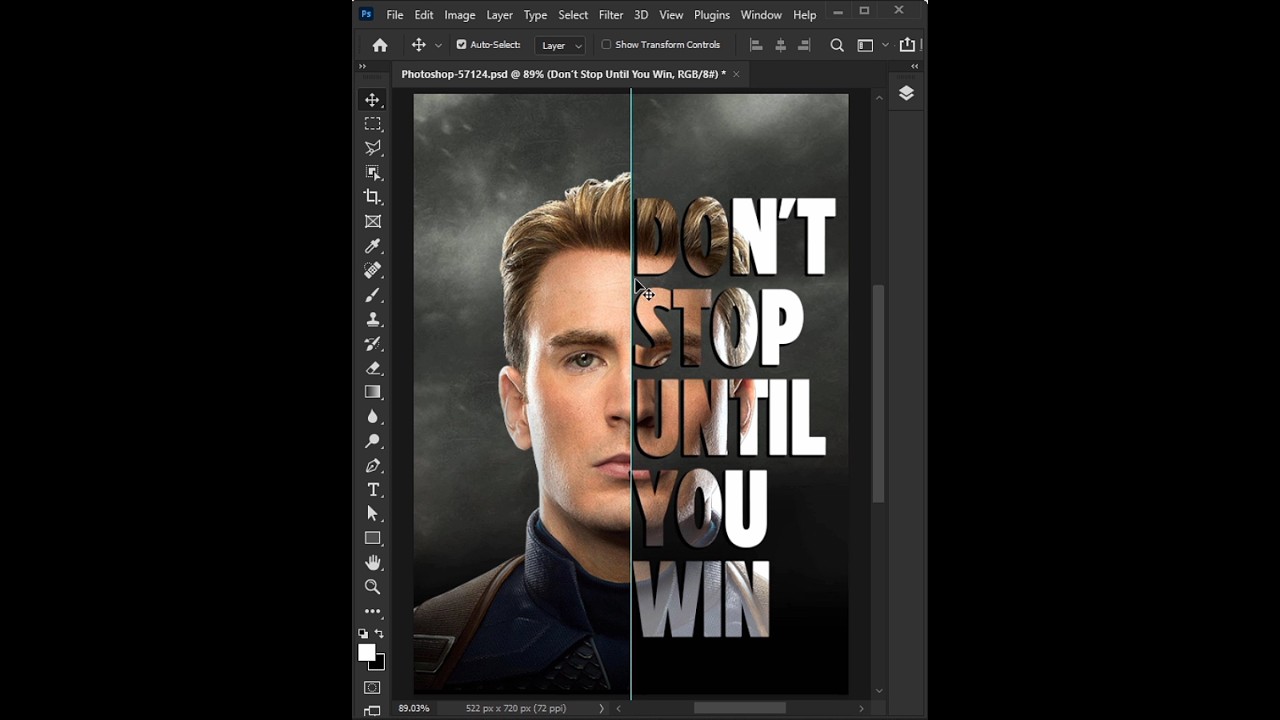Open the status bar info arrow
This screenshot has width=1280, height=720.
point(601,708)
